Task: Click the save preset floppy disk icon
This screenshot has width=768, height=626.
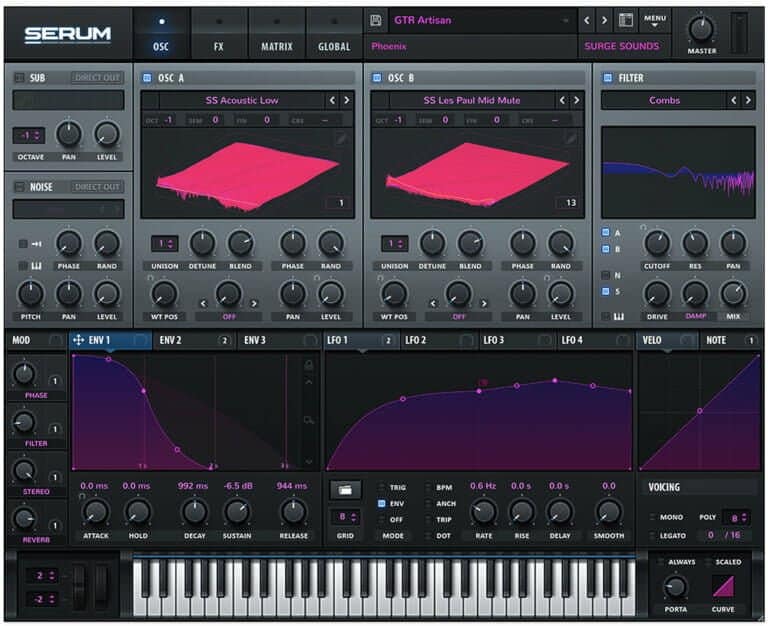Action: click(x=376, y=20)
